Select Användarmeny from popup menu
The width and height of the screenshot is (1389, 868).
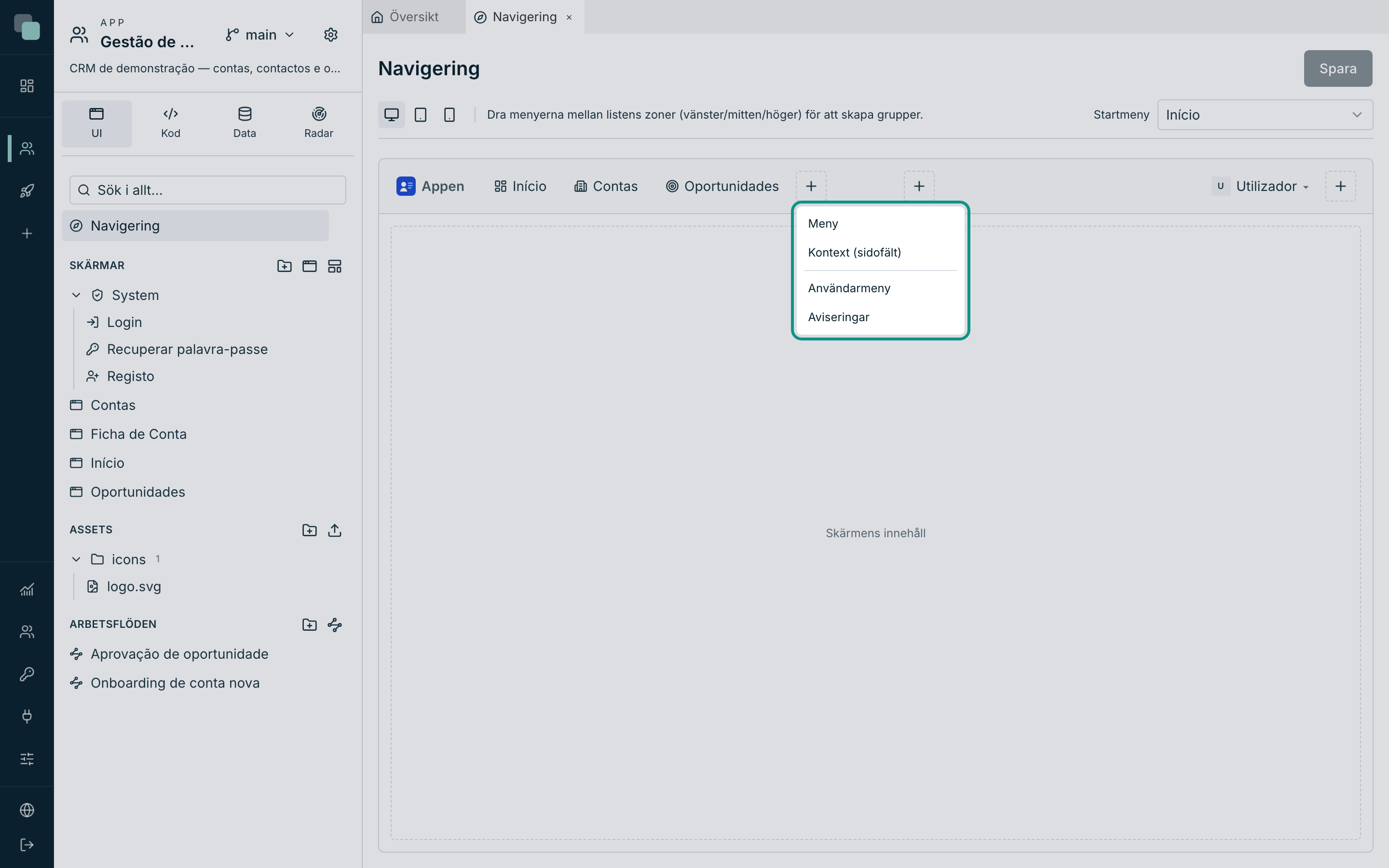pyautogui.click(x=881, y=288)
